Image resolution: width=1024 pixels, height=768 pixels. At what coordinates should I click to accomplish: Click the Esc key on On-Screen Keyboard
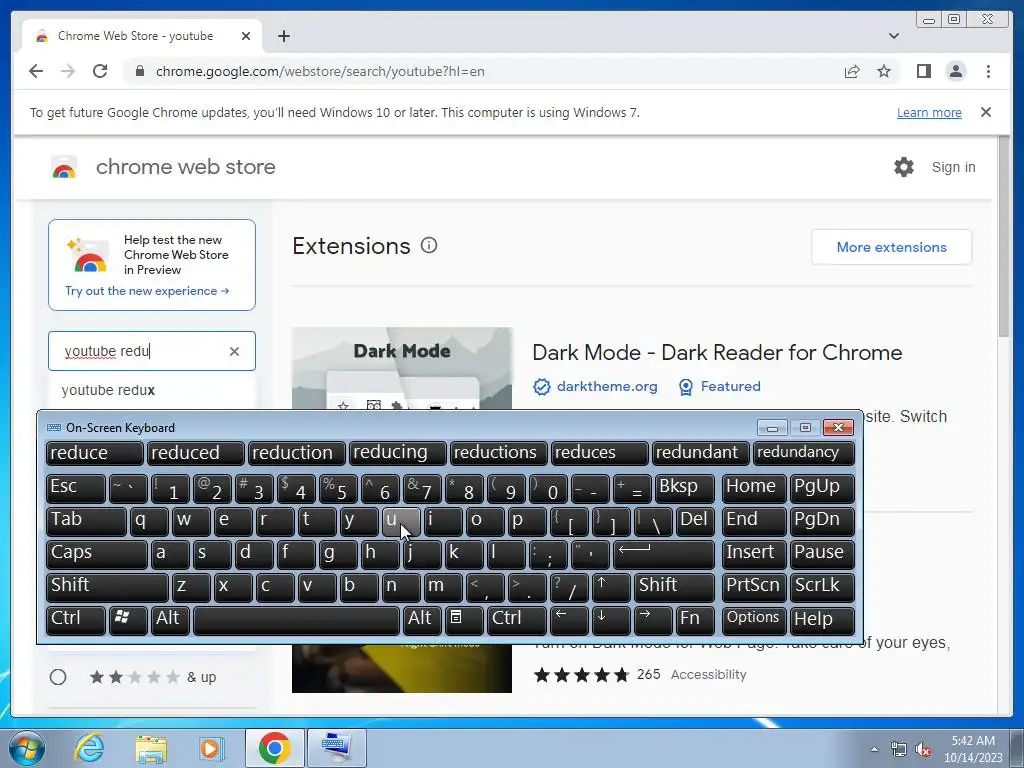click(75, 488)
